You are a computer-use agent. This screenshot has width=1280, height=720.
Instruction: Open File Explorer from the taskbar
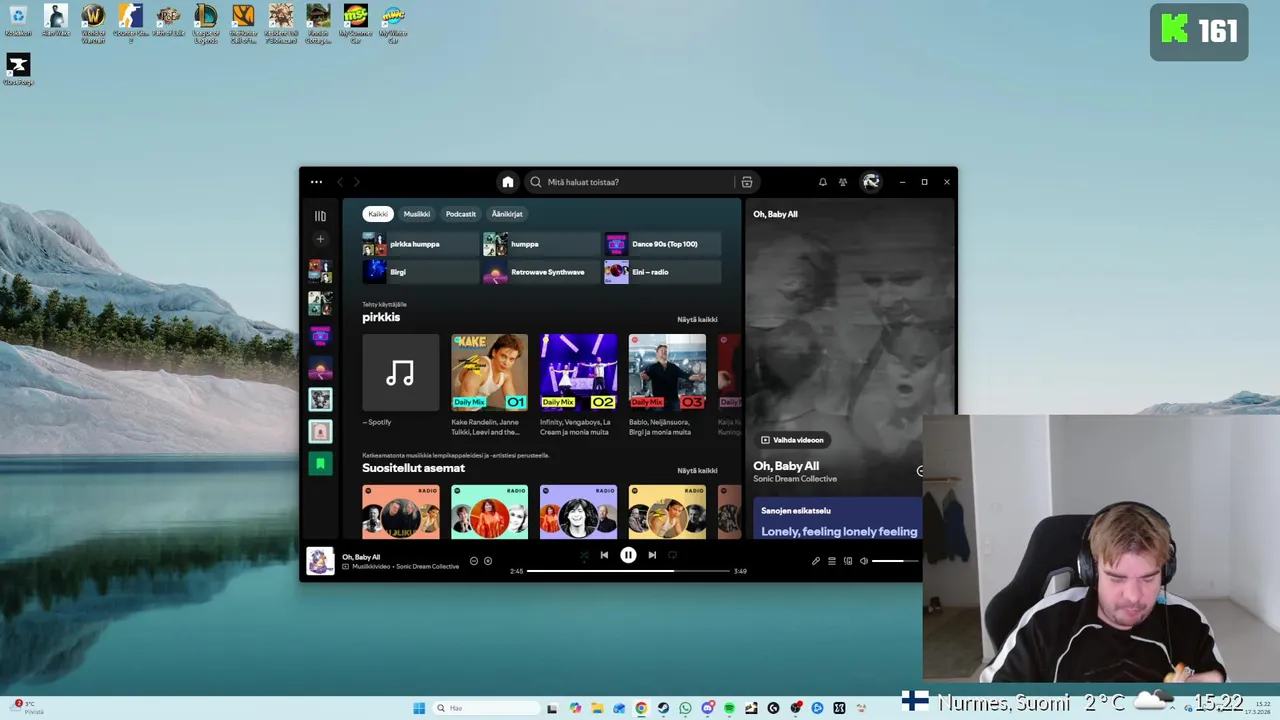point(597,708)
